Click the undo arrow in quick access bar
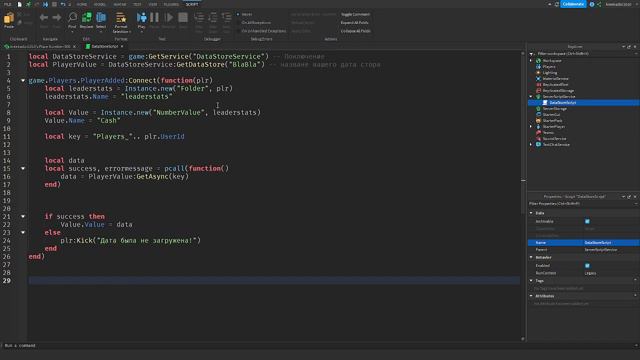 point(63,4)
